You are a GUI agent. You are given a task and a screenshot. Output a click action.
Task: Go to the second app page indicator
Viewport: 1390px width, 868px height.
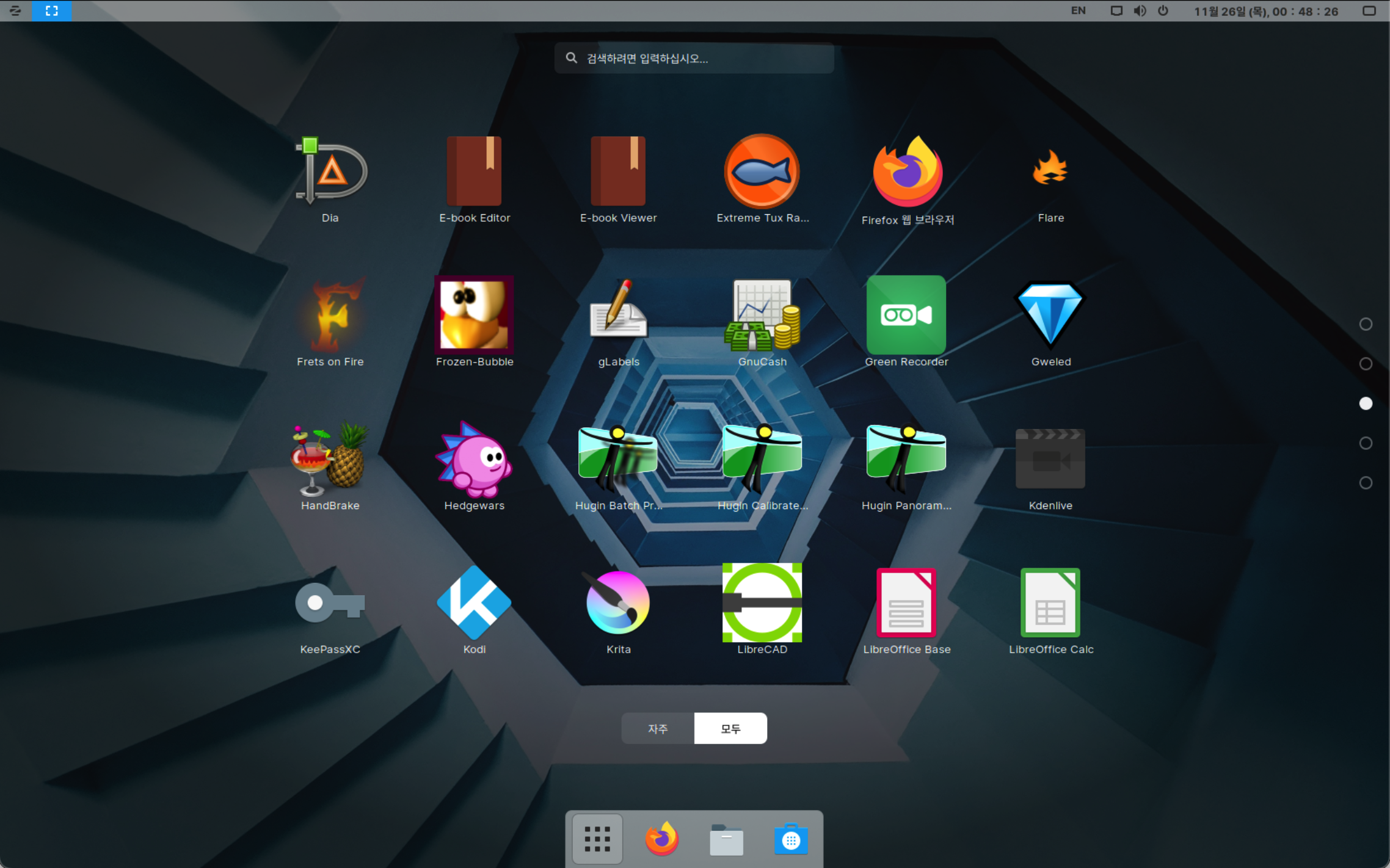click(1366, 364)
